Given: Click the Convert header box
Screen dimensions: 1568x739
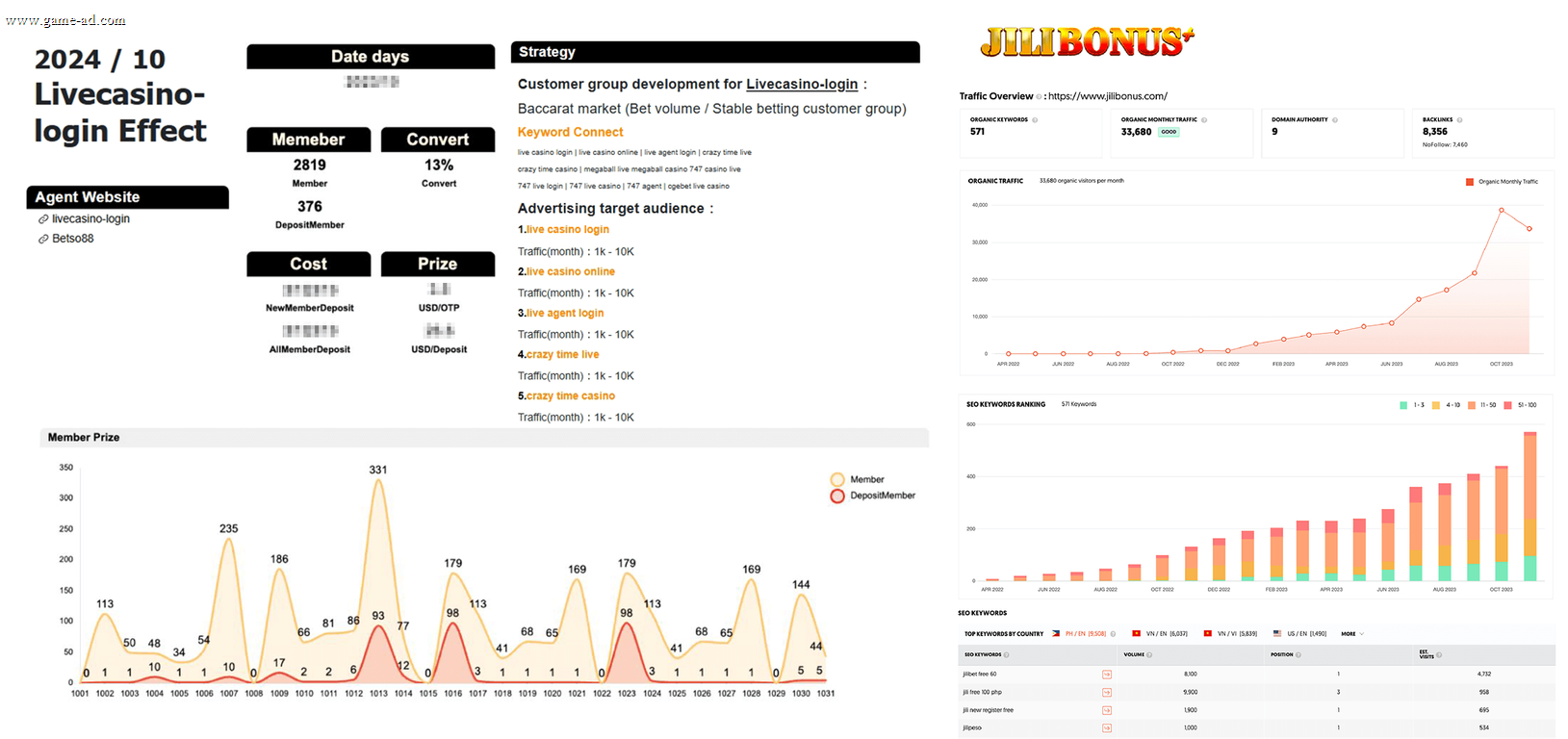Looking at the screenshot, I should click(x=438, y=140).
